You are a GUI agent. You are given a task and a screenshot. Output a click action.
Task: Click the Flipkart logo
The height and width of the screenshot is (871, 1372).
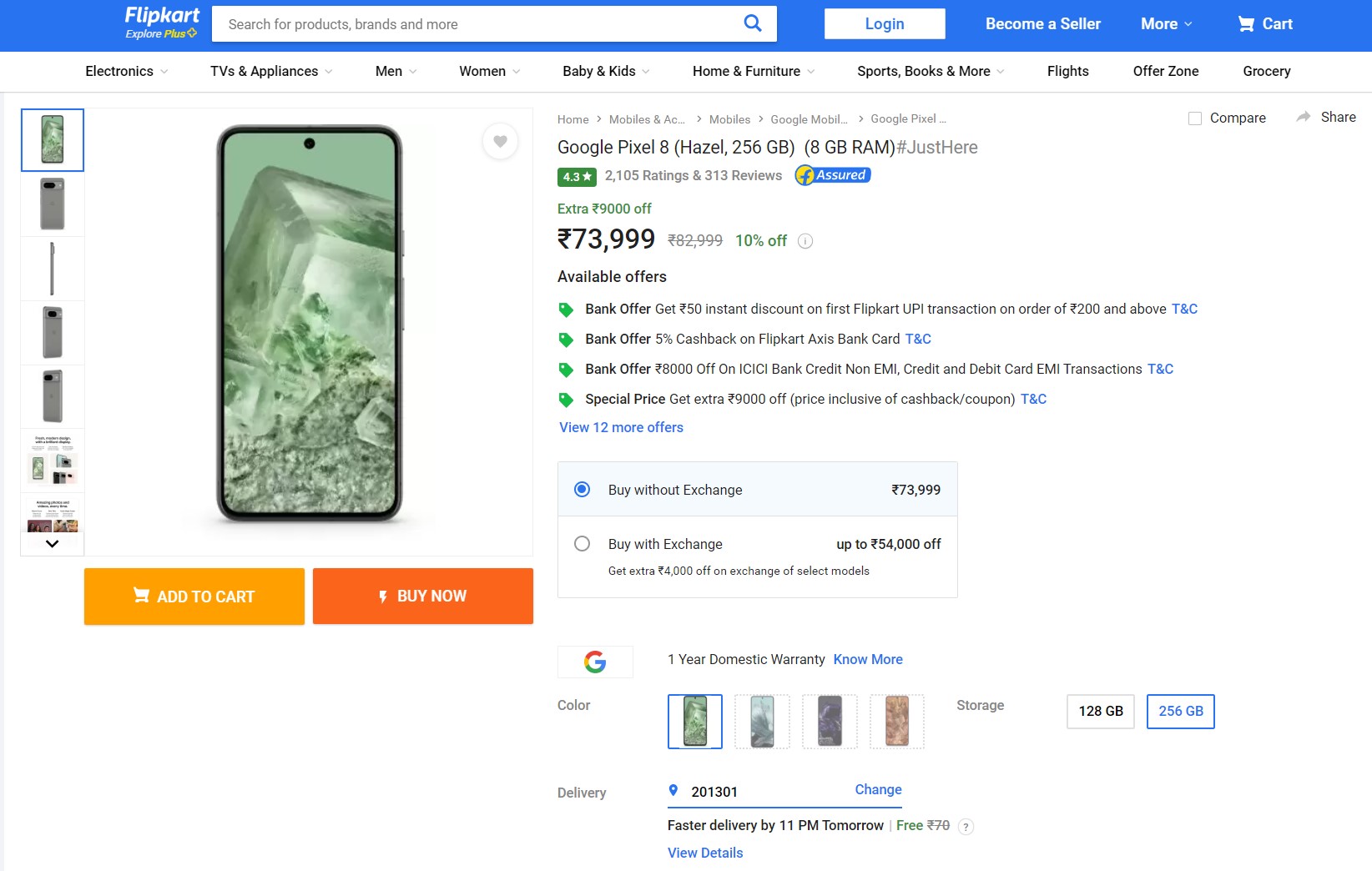(159, 23)
